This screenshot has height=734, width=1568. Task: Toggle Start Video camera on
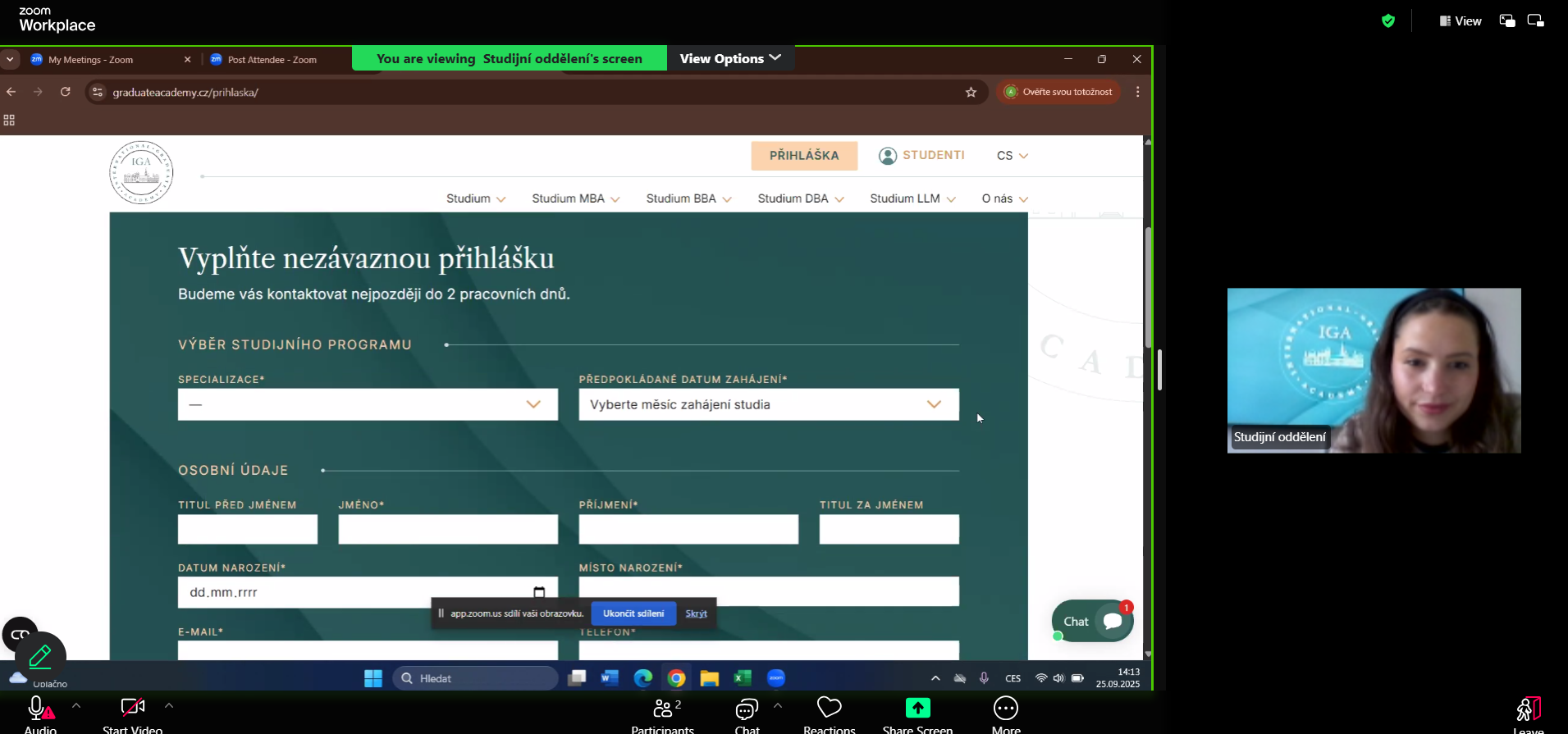(132, 709)
